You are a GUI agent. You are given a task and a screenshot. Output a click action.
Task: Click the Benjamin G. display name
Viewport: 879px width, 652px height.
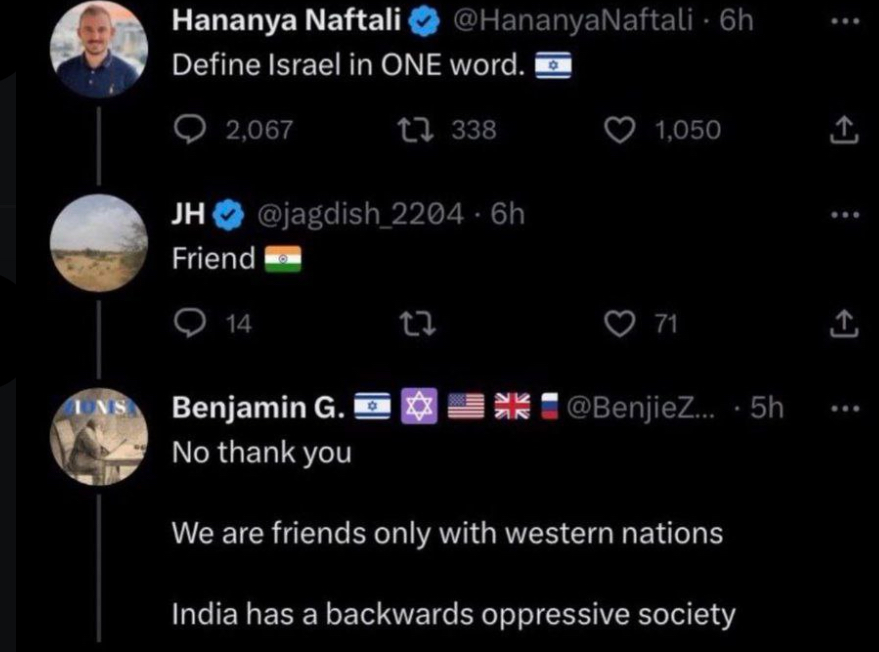click(259, 408)
